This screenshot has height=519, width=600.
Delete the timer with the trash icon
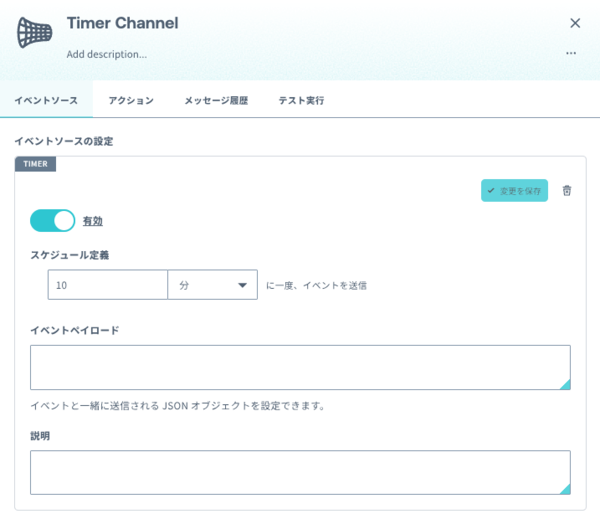click(567, 190)
